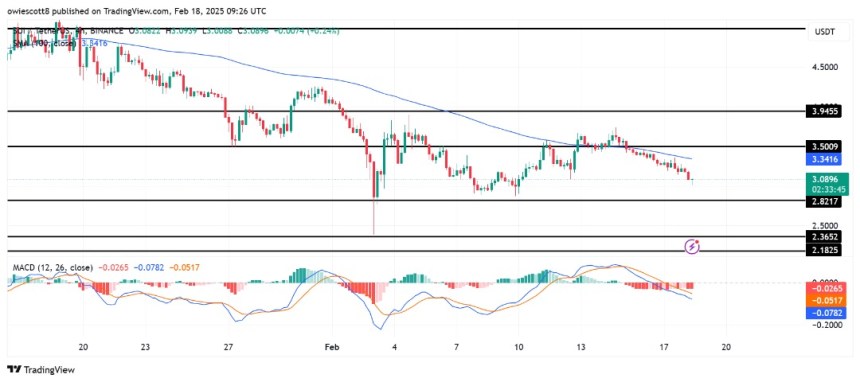Click the 3.9455 horizontal line price label

point(825,110)
